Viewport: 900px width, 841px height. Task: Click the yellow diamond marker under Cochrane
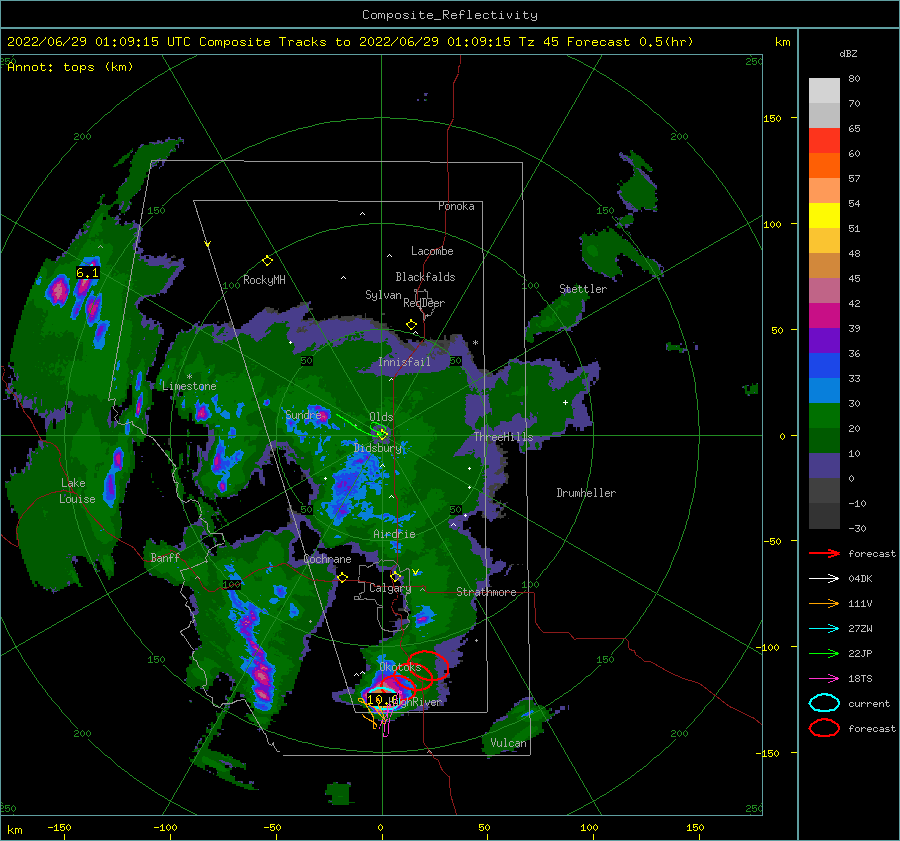tap(343, 577)
